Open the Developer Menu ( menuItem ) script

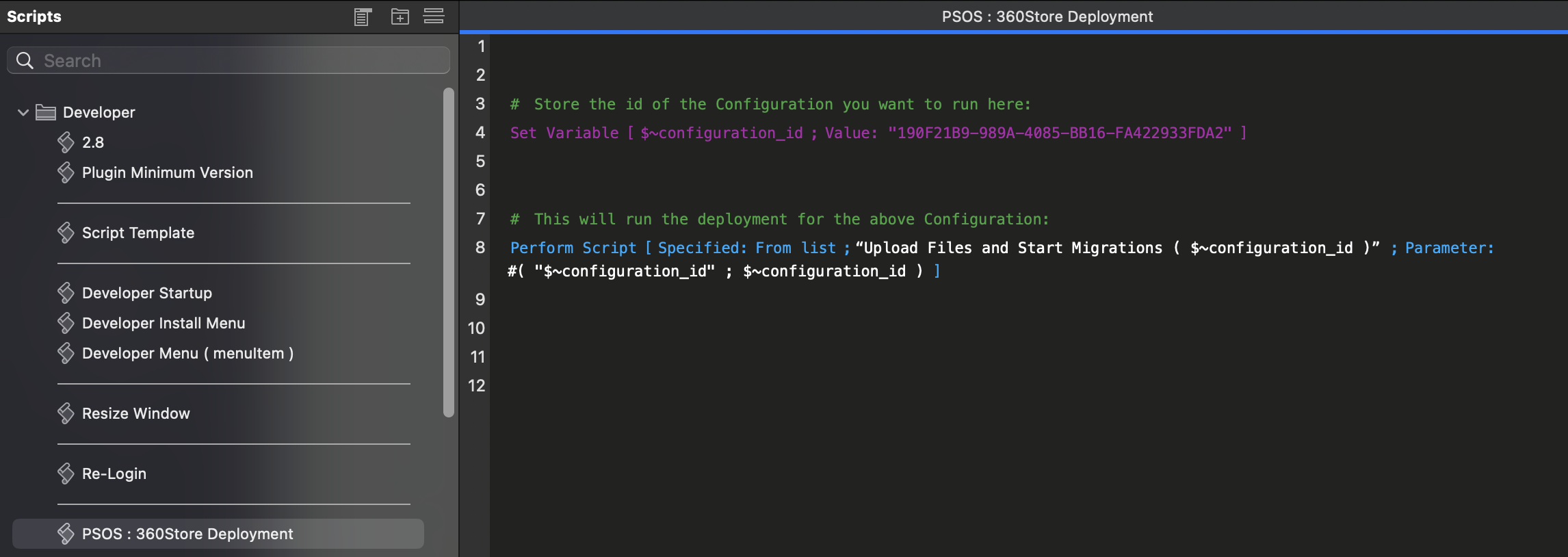[188, 353]
